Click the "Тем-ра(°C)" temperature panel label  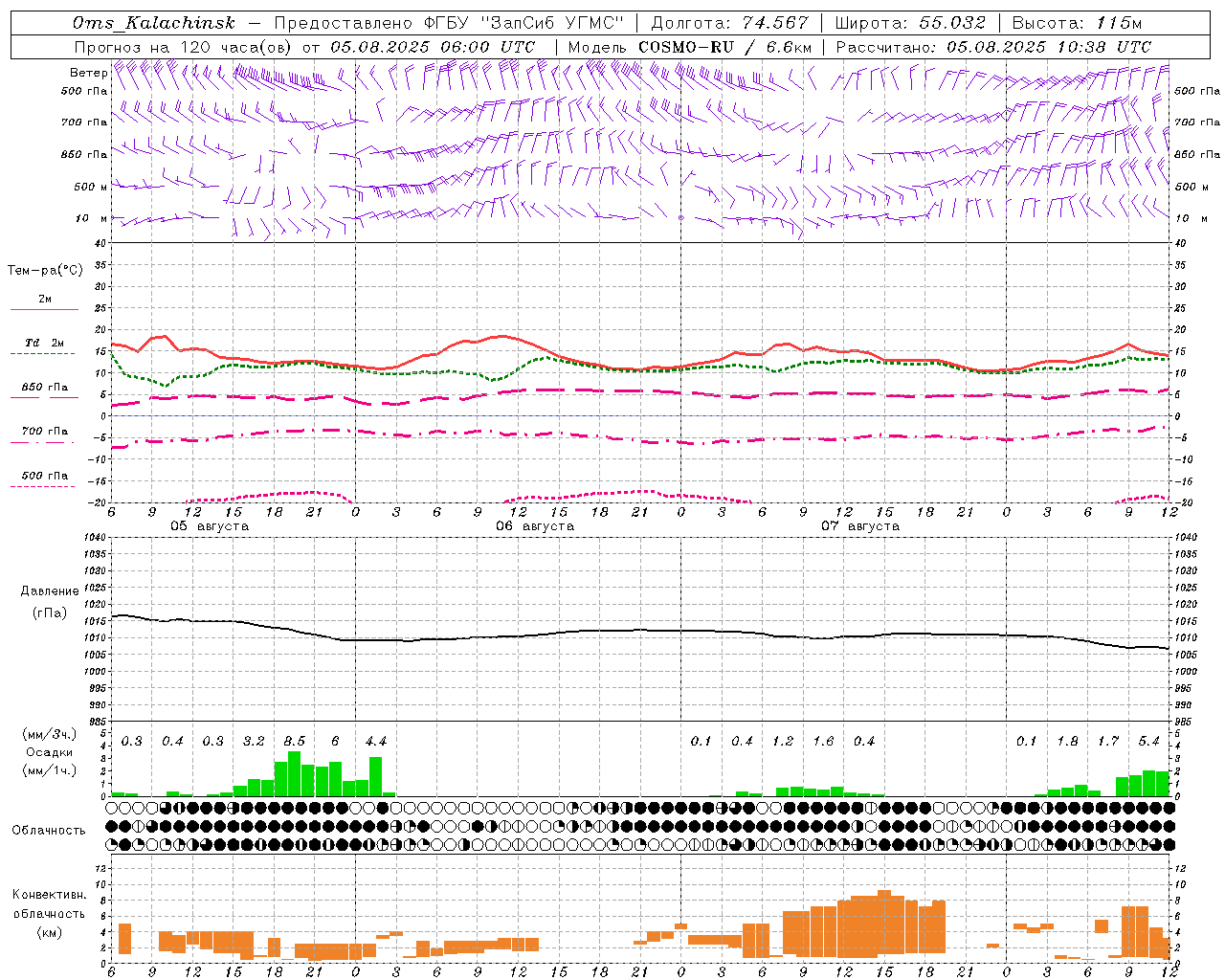pyautogui.click(x=45, y=271)
